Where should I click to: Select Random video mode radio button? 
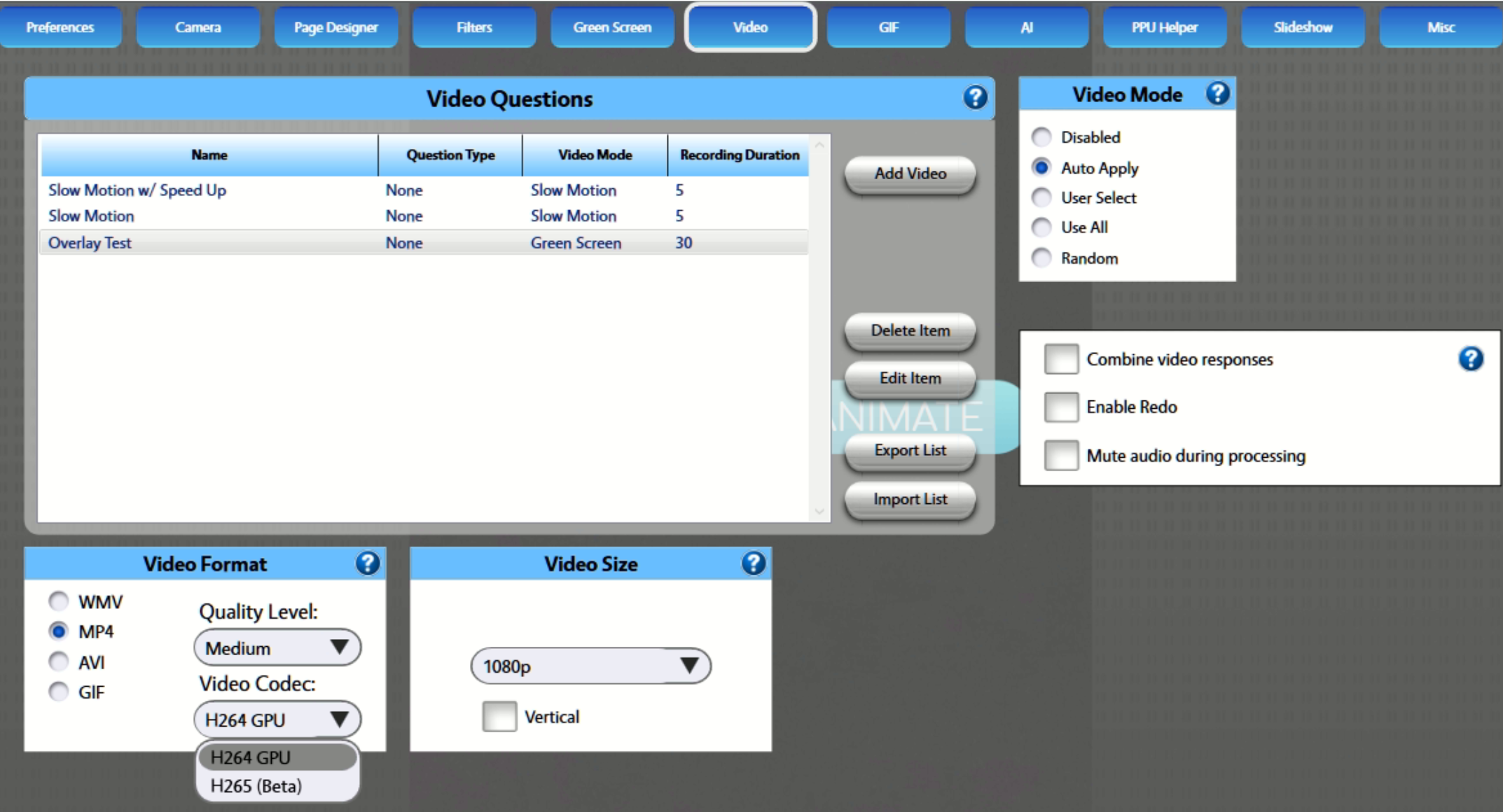click(1041, 258)
